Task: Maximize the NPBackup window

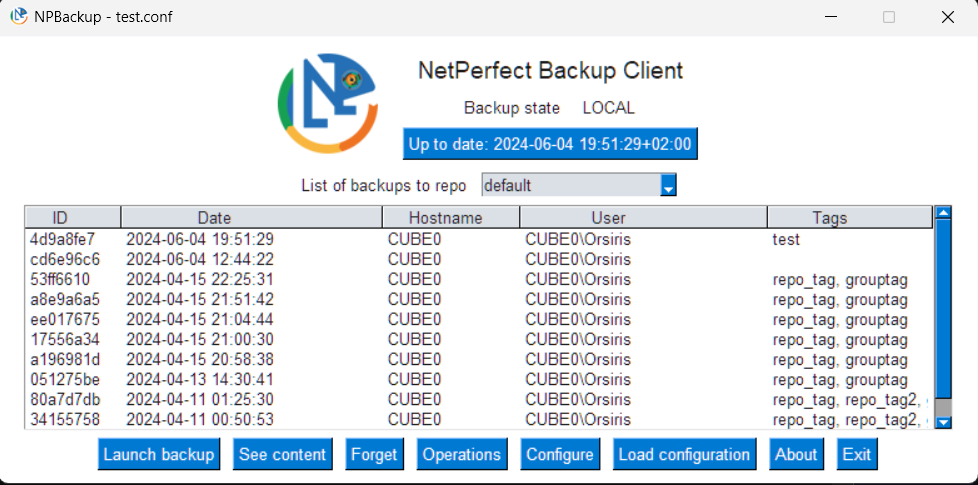Action: [888, 17]
